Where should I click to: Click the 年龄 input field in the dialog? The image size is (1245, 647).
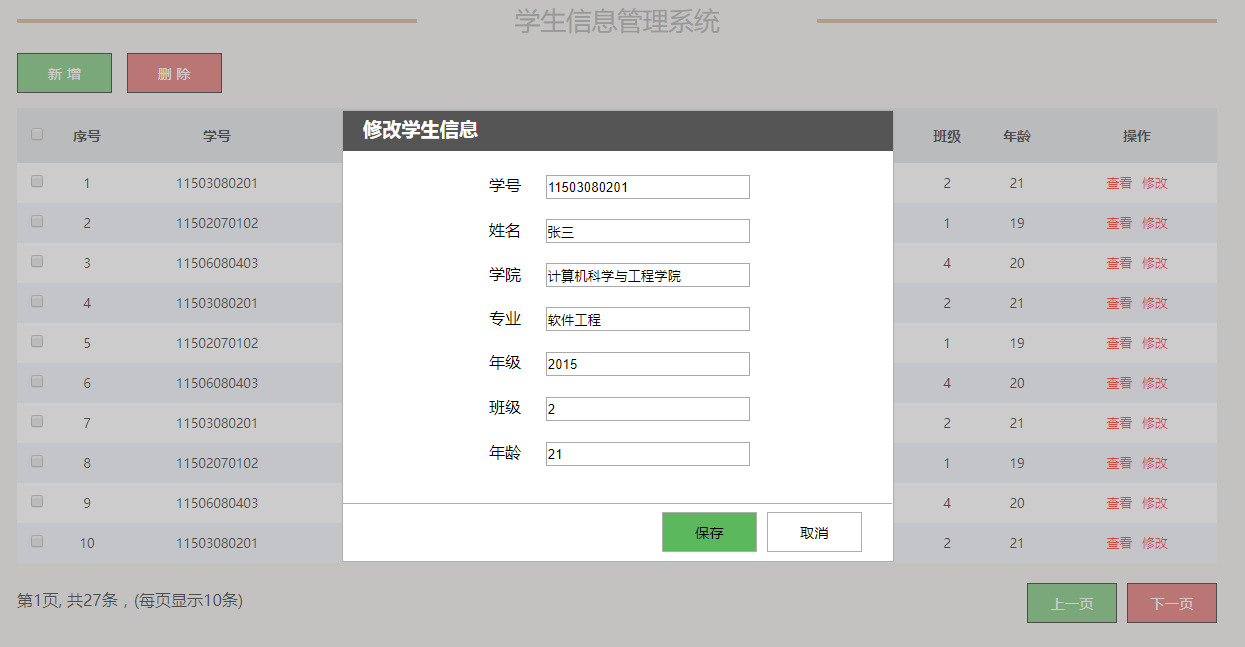[647, 454]
